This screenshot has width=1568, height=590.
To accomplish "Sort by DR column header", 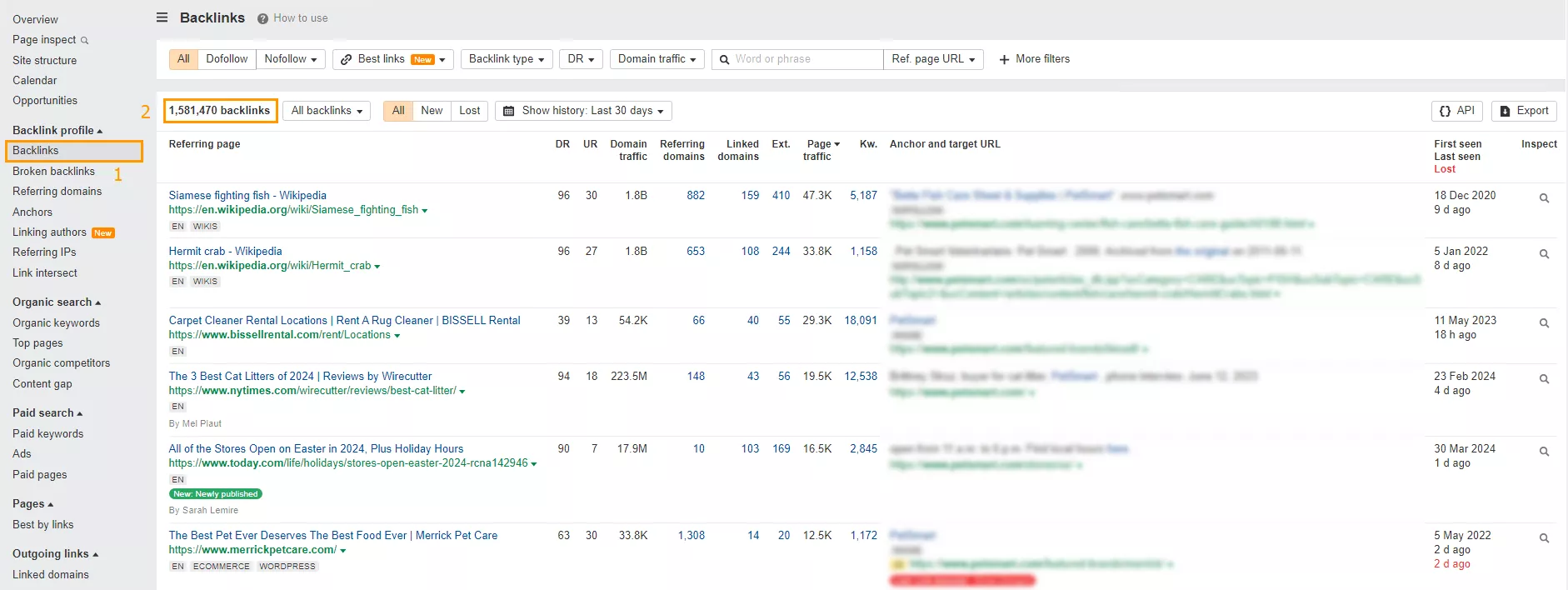I will [562, 144].
